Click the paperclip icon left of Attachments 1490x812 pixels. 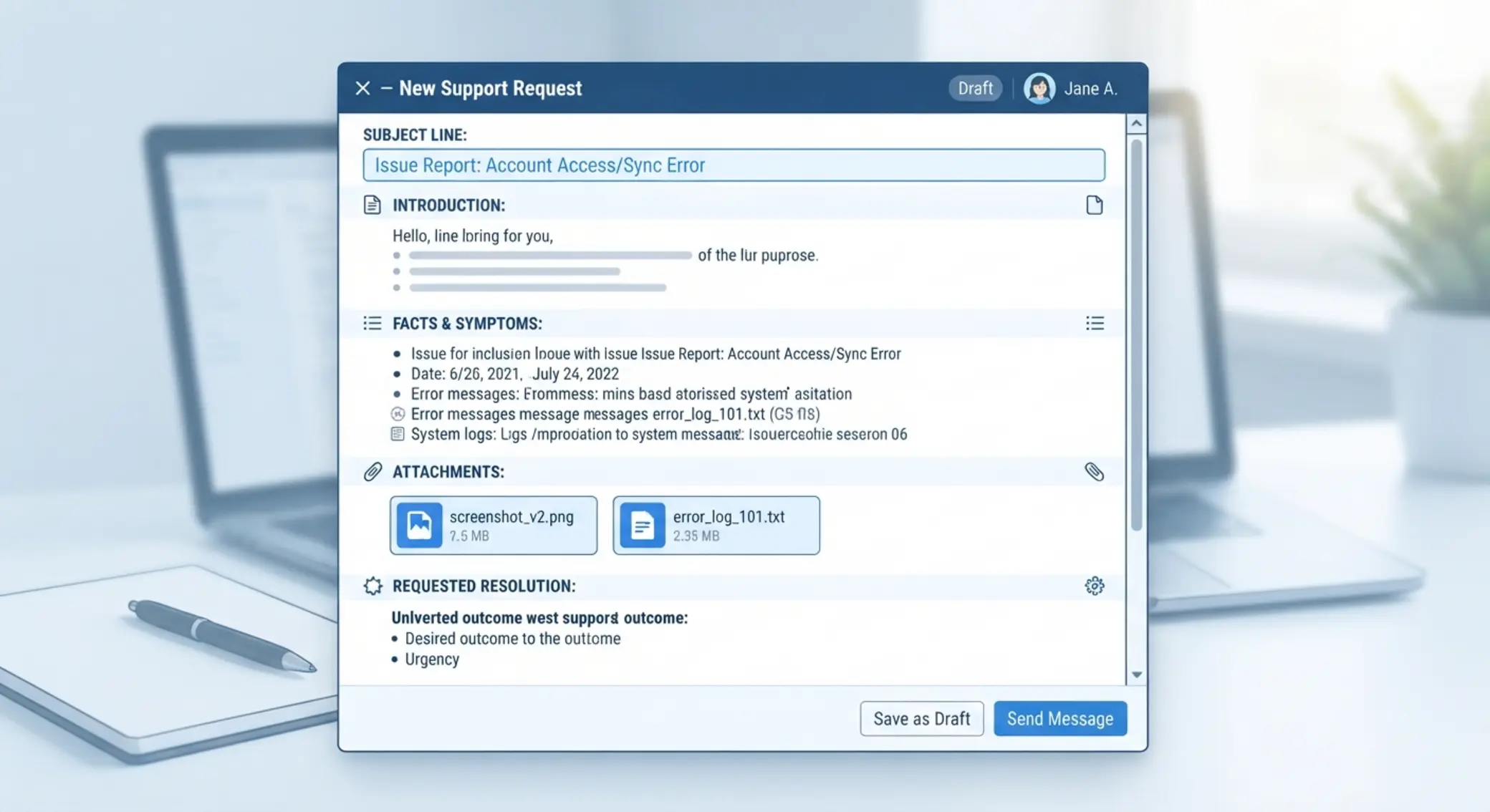click(x=372, y=471)
